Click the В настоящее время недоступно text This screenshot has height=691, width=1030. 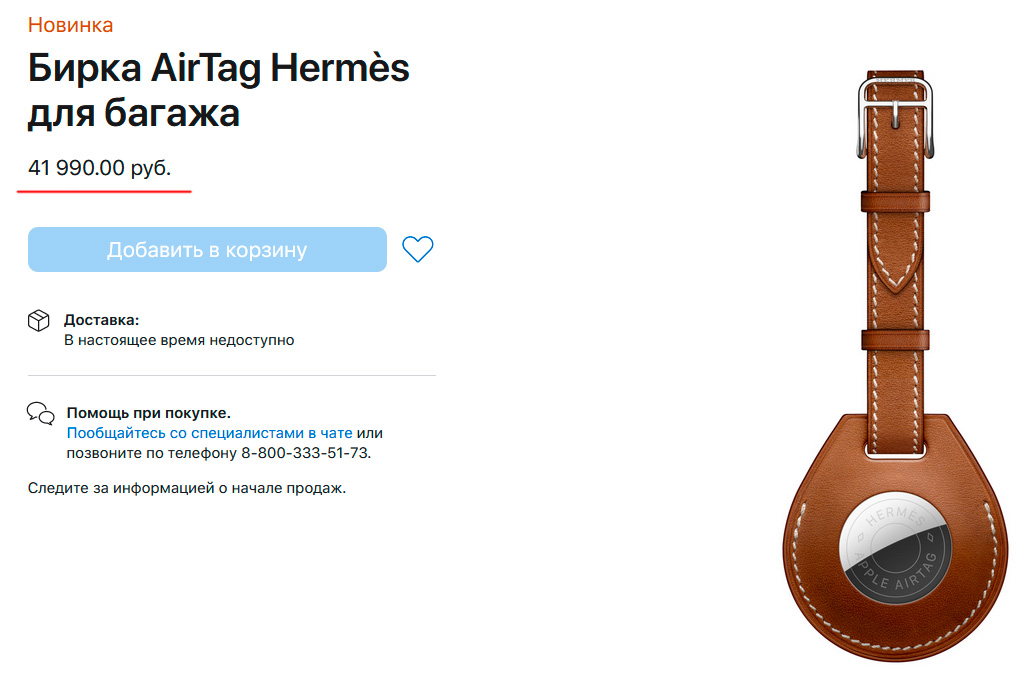[x=179, y=340]
